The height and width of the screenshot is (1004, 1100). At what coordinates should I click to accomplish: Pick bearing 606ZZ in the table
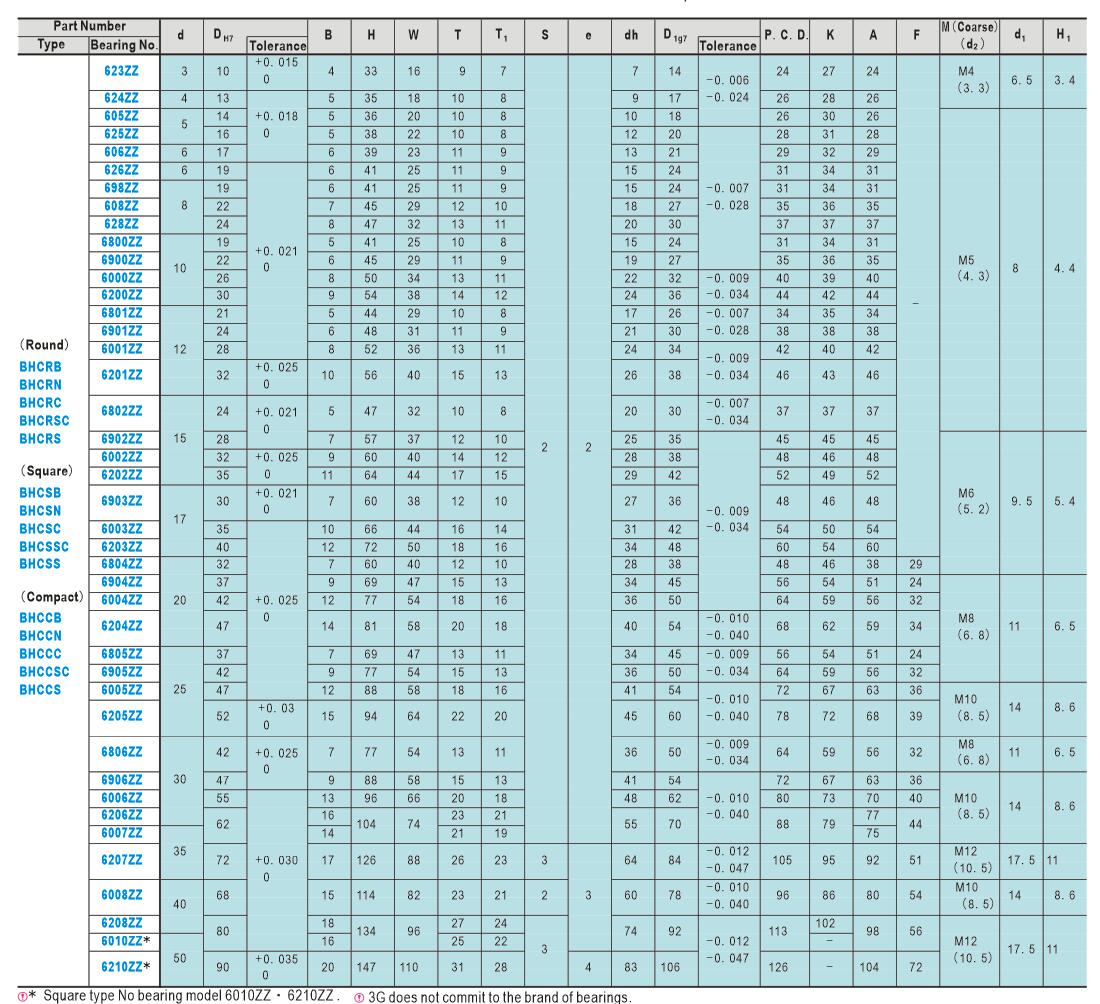click(121, 152)
